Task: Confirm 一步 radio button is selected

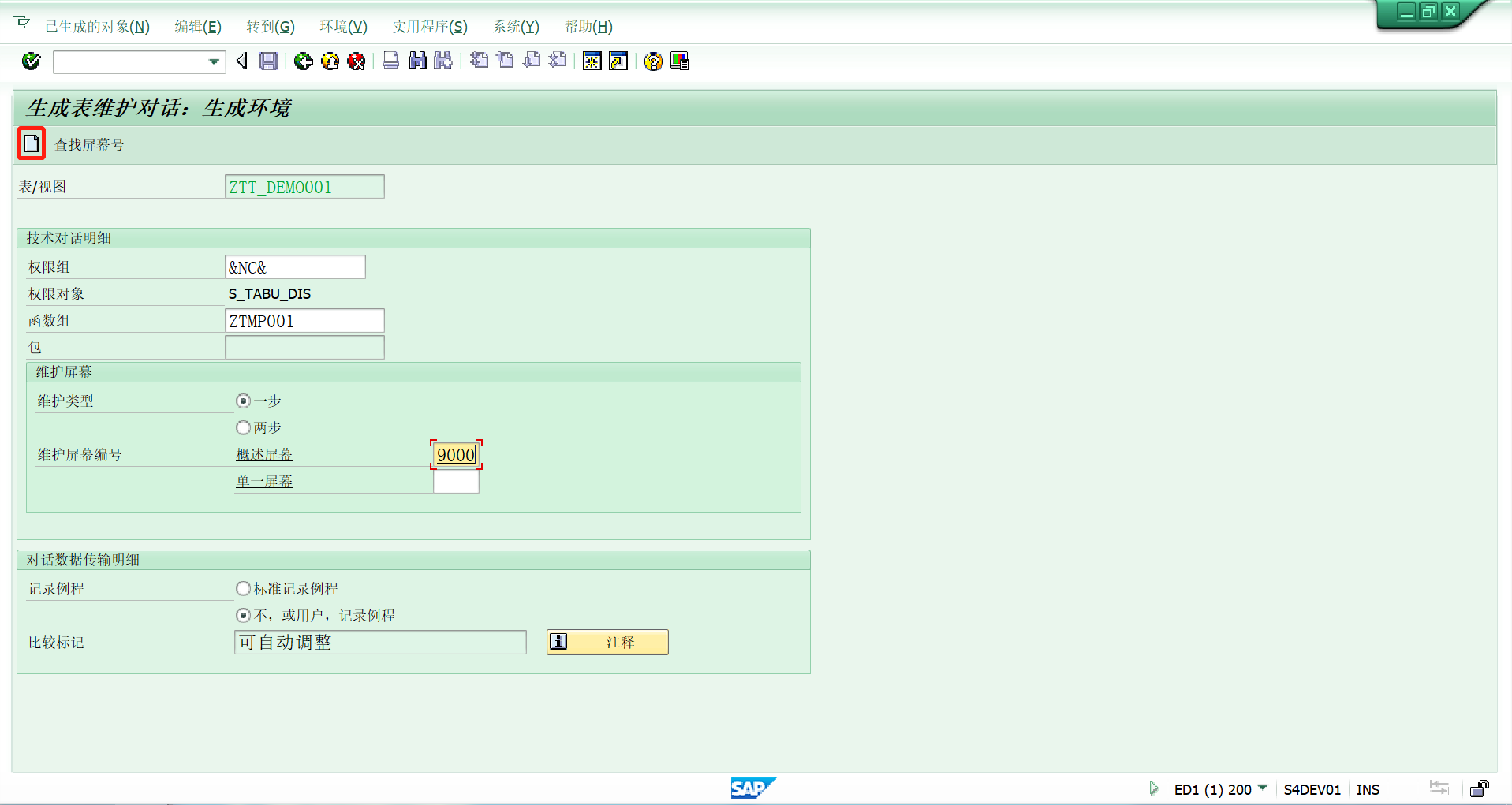Action: click(x=243, y=401)
